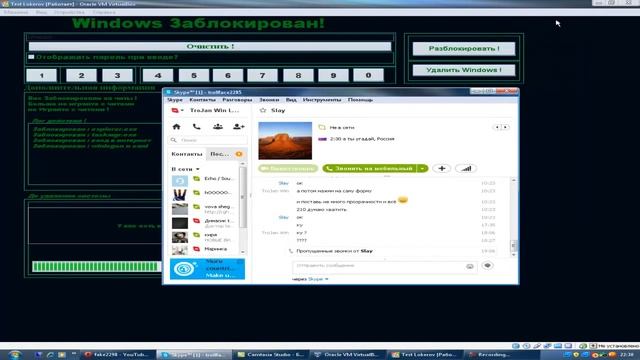Click keypad digit 3 on the locker
640x360 pixels.
118,76
